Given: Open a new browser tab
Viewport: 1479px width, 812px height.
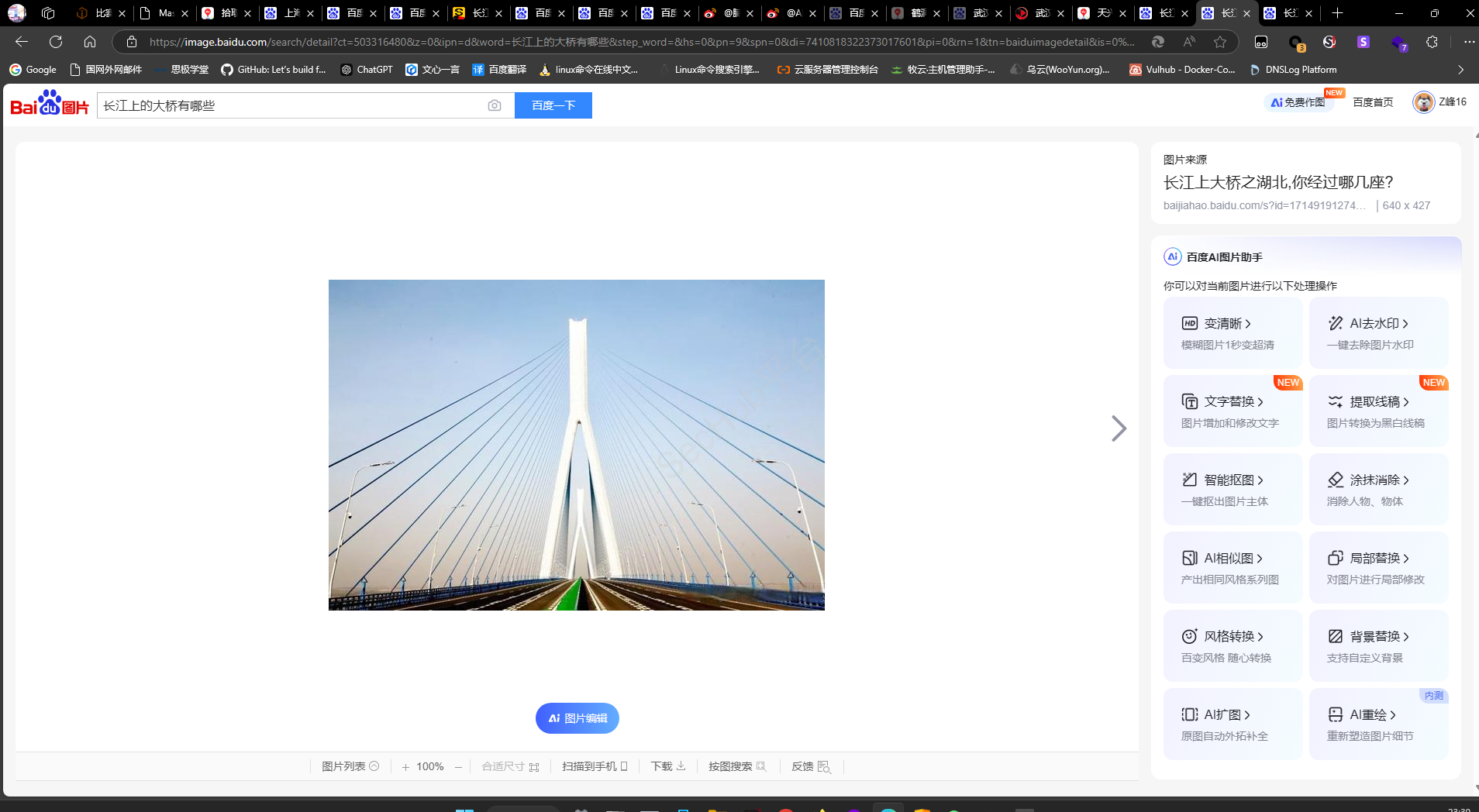Looking at the screenshot, I should (1337, 13).
